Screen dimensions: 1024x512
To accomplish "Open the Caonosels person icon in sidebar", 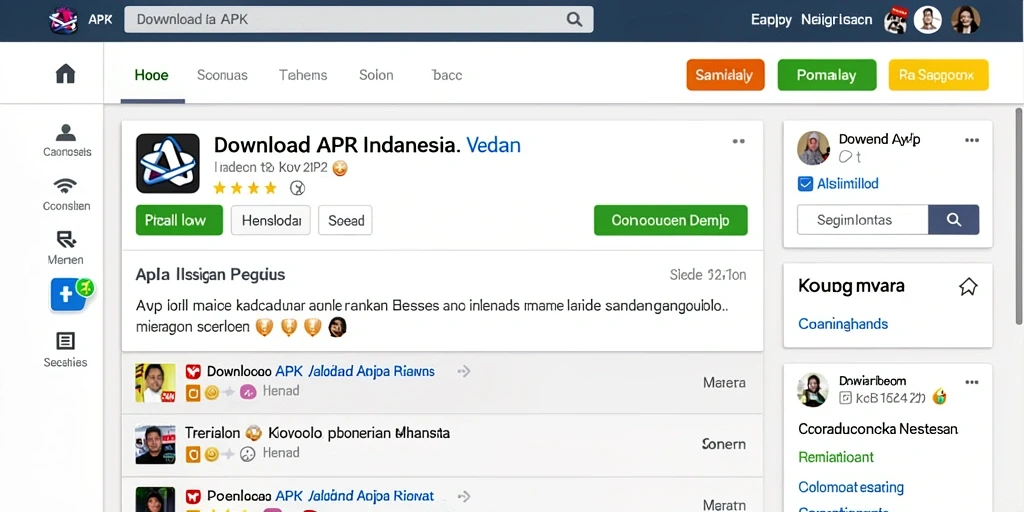I will pyautogui.click(x=66, y=133).
